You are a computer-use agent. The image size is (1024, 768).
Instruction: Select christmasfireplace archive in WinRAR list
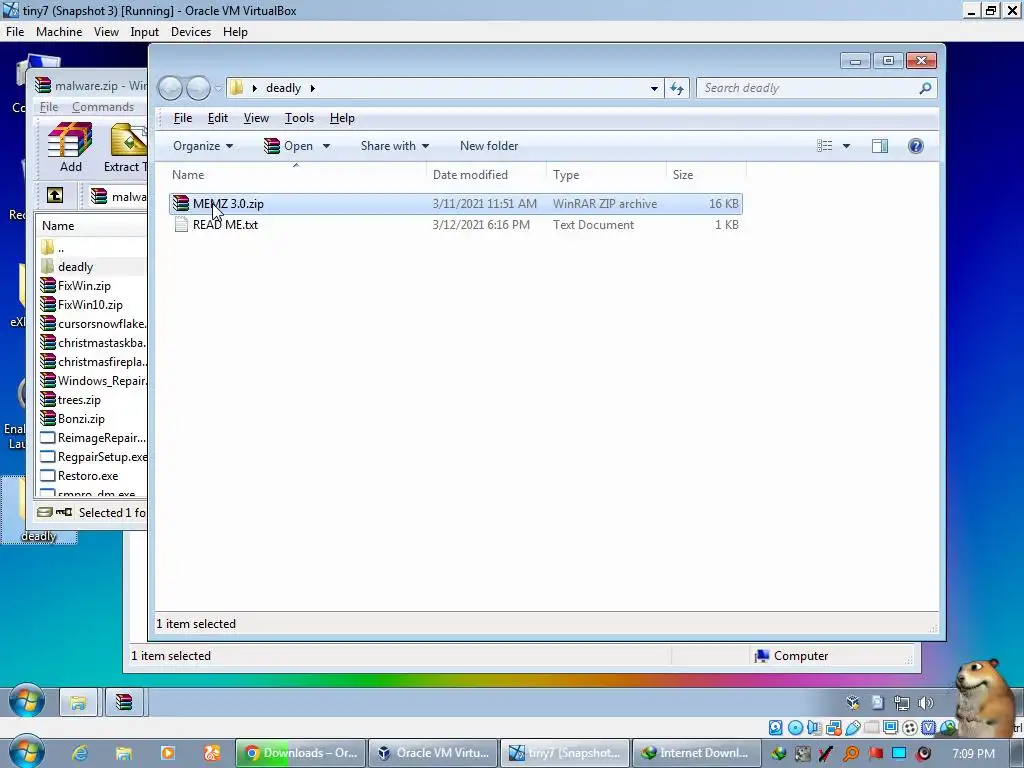point(93,361)
